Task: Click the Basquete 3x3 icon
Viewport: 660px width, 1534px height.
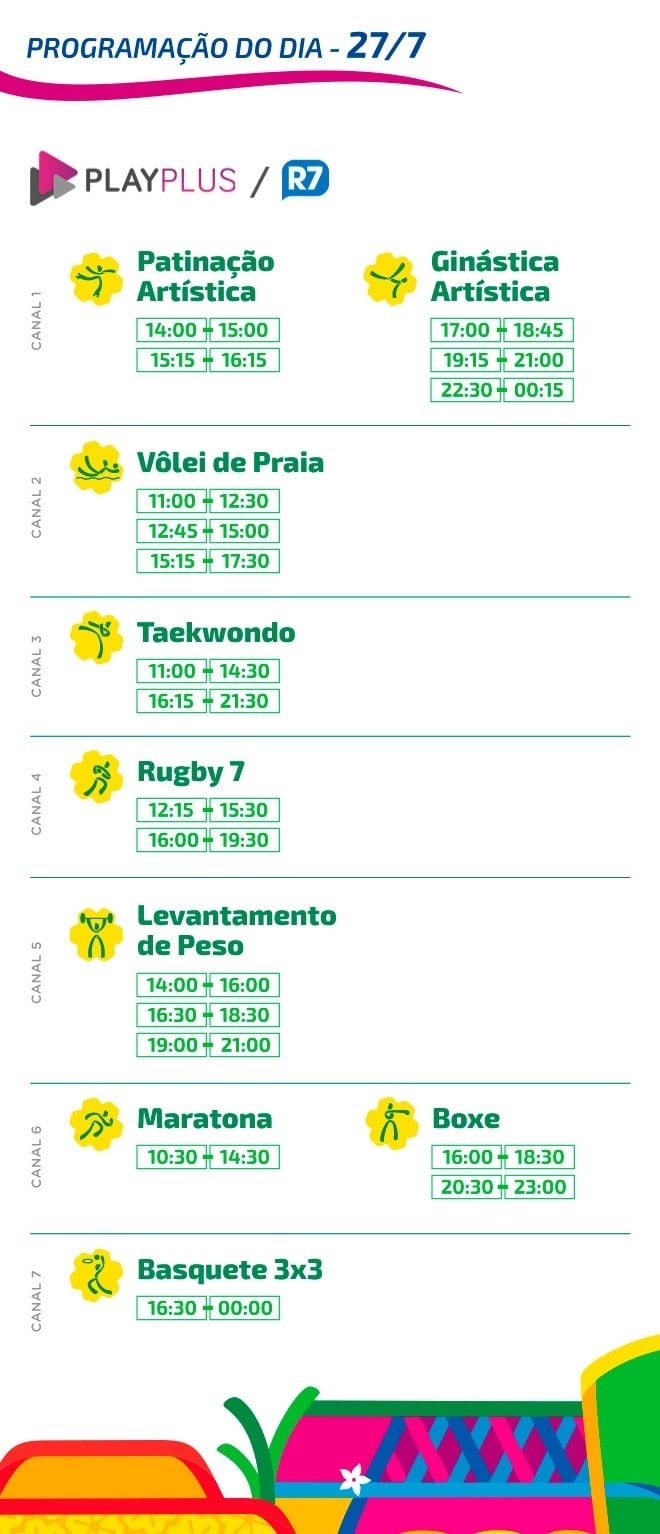Action: [97, 1275]
